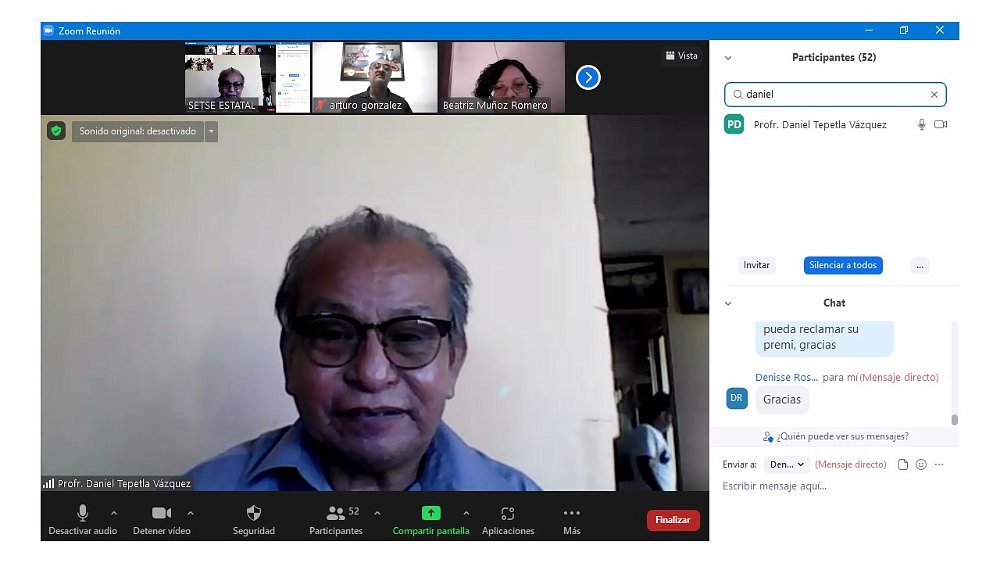Clear the participant search with X

tap(934, 95)
